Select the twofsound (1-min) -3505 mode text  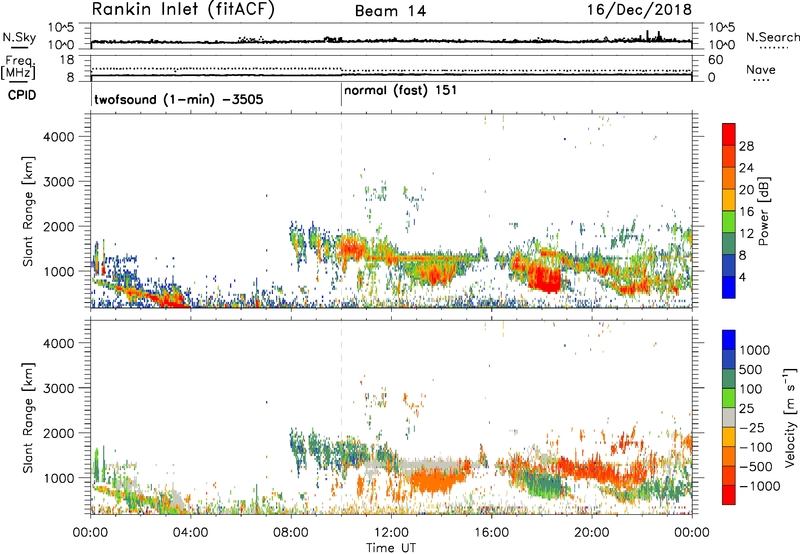pyautogui.click(x=179, y=99)
